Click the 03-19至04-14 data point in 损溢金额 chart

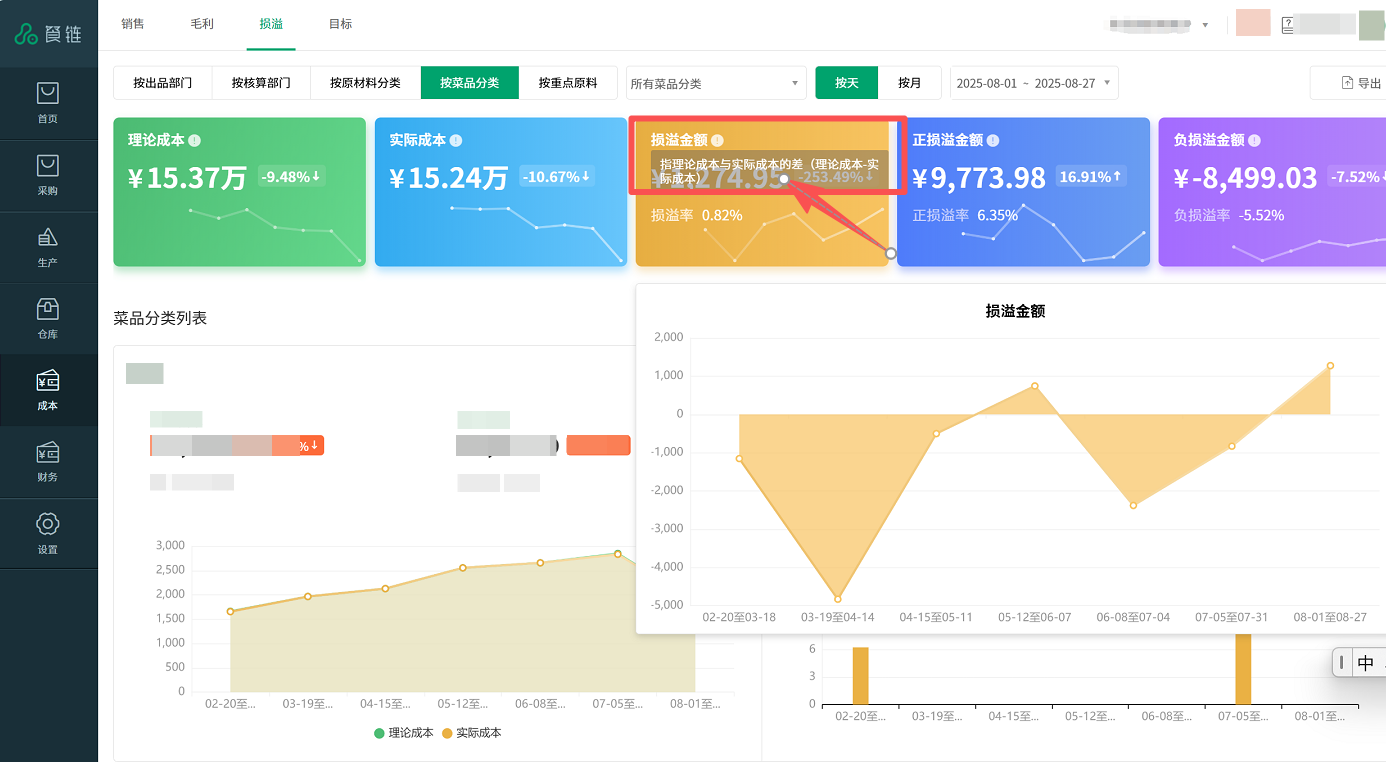click(x=837, y=599)
